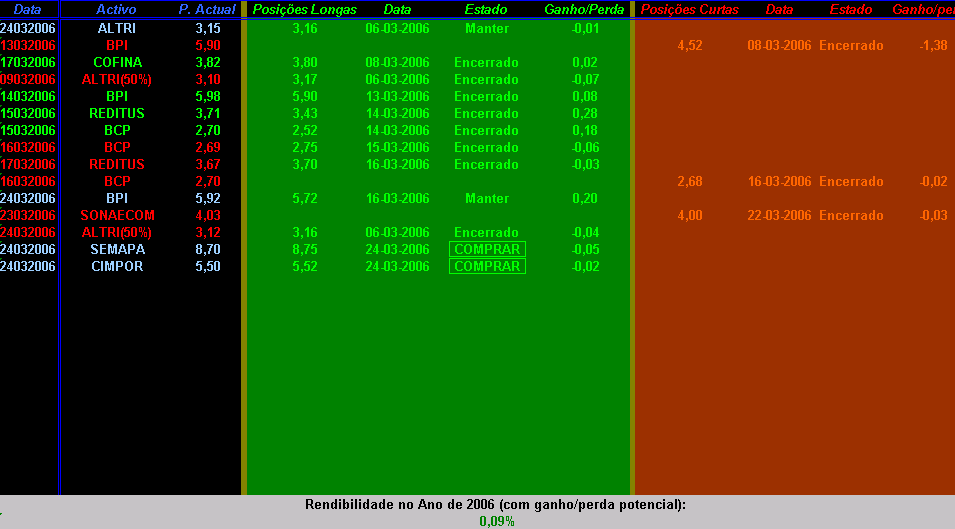
Task: Select the Manter status in the BPI row
Action: (x=487, y=198)
